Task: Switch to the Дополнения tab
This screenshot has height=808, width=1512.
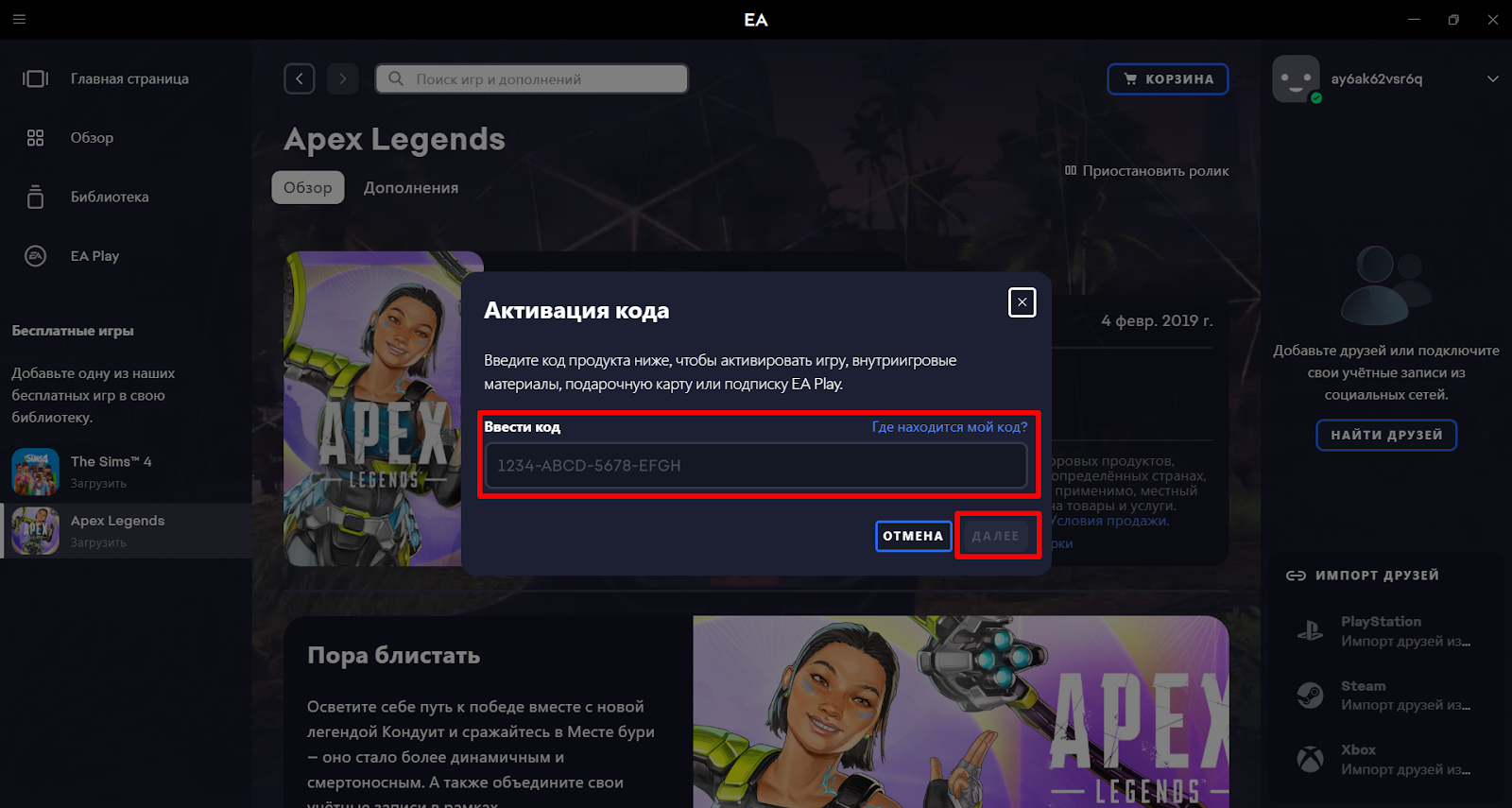Action: [x=411, y=187]
